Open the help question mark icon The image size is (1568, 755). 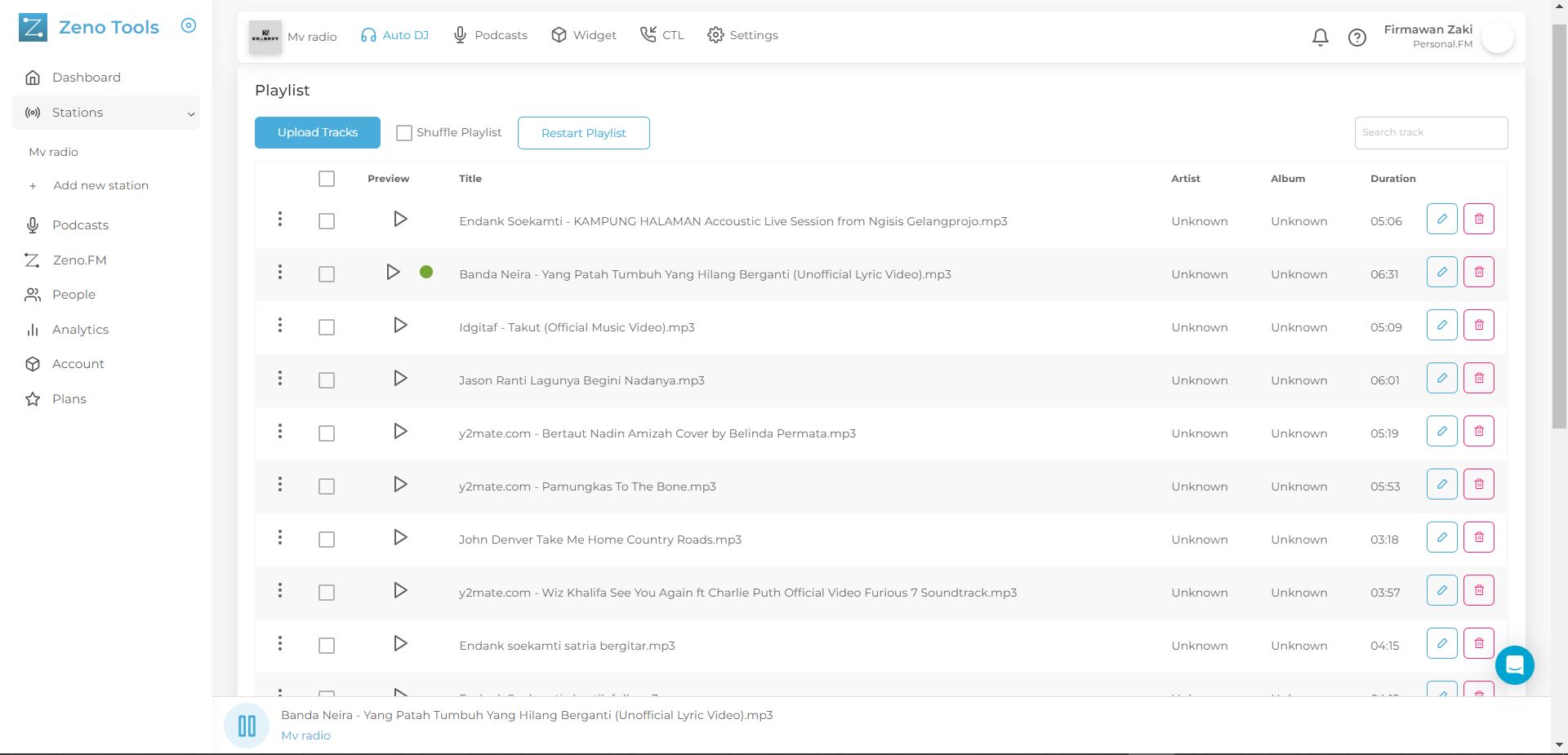coord(1357,38)
